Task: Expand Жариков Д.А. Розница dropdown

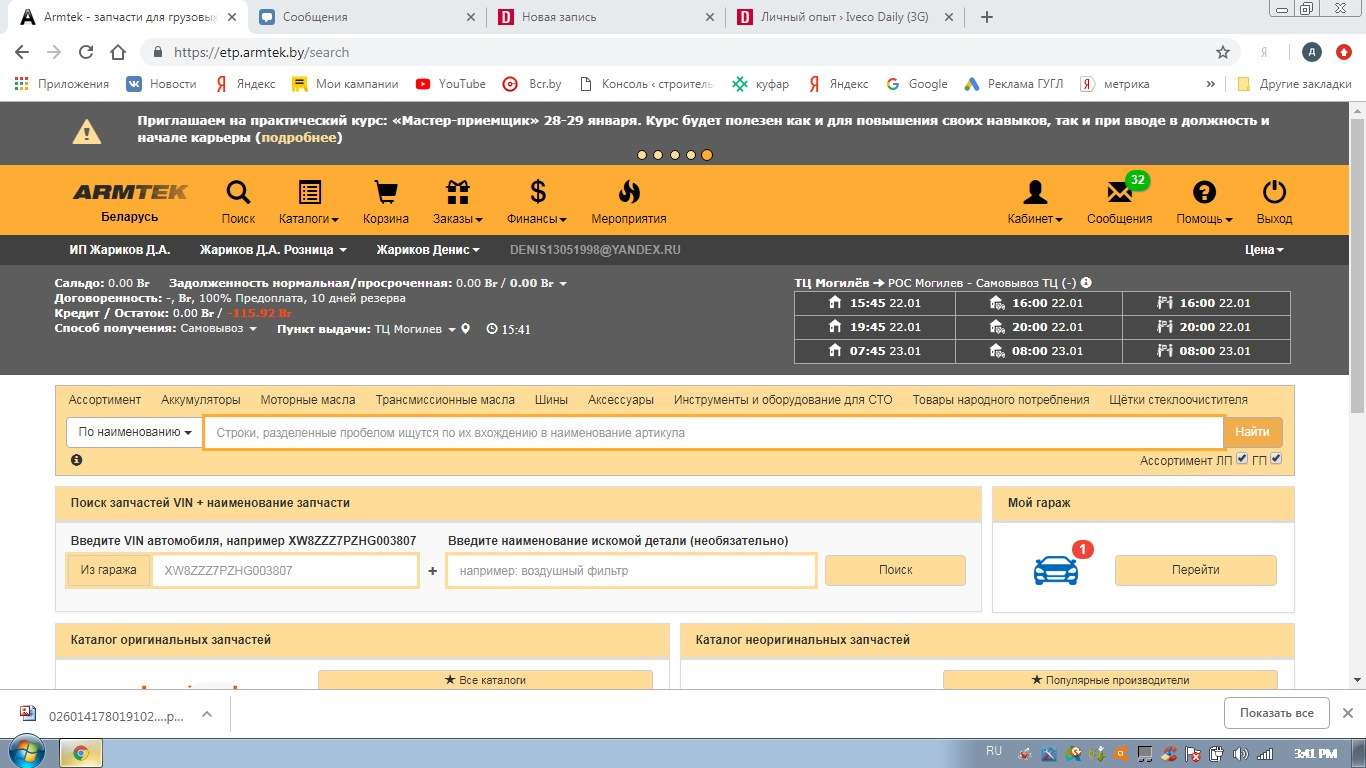Action: 273,250
